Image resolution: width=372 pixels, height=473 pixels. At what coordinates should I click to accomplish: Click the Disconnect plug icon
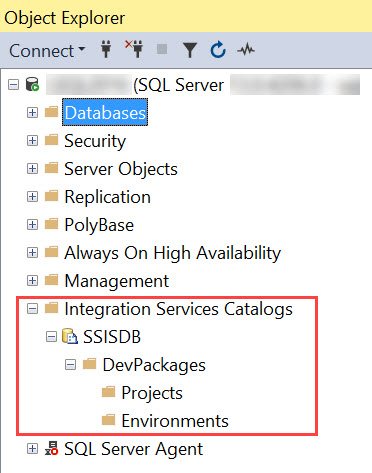134,49
